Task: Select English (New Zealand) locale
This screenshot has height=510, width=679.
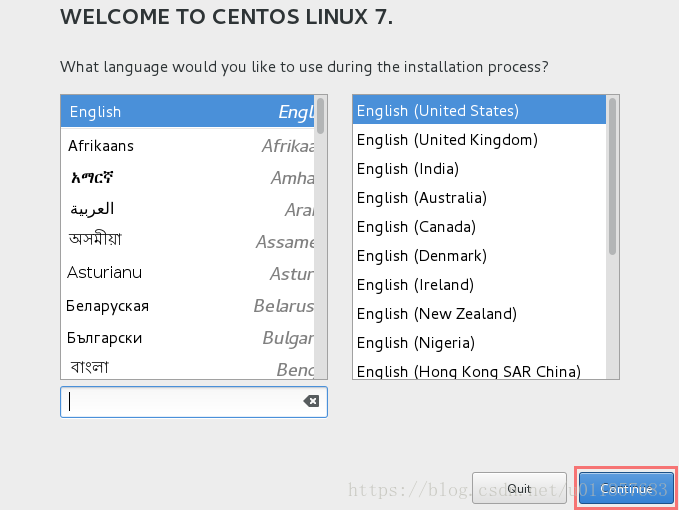Action: [479, 314]
